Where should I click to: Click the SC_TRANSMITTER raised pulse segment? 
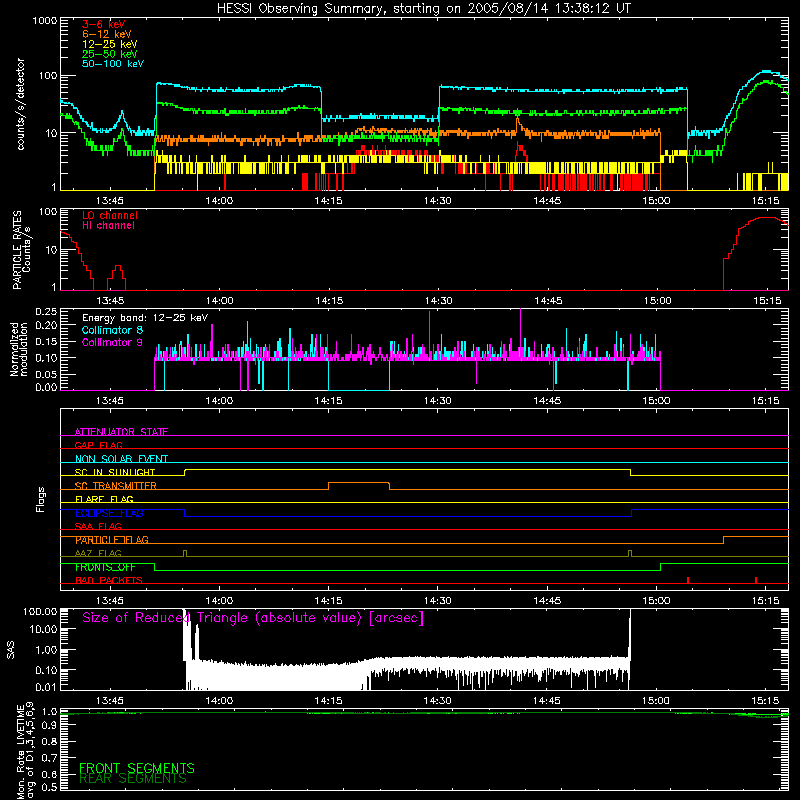click(x=359, y=483)
